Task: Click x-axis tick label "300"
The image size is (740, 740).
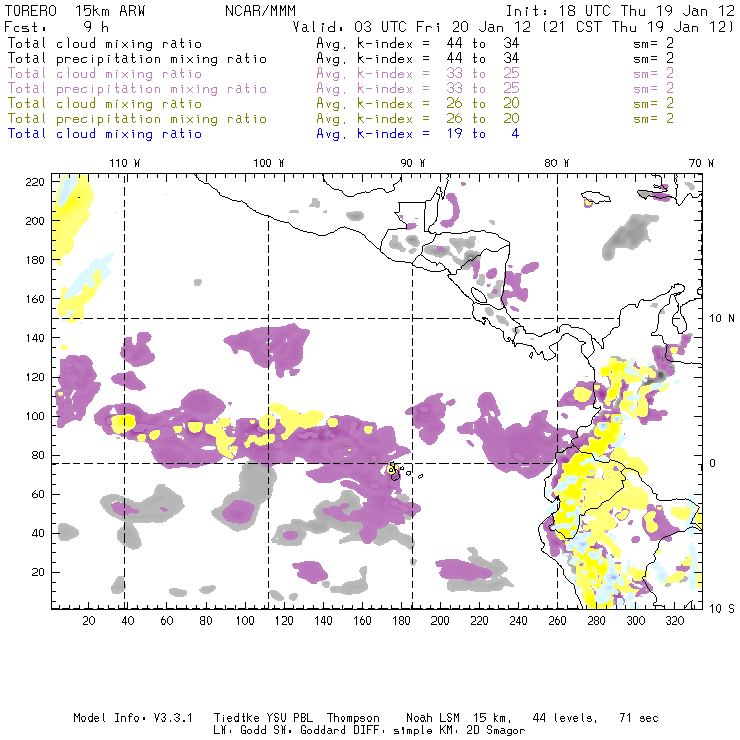Action: tap(636, 621)
